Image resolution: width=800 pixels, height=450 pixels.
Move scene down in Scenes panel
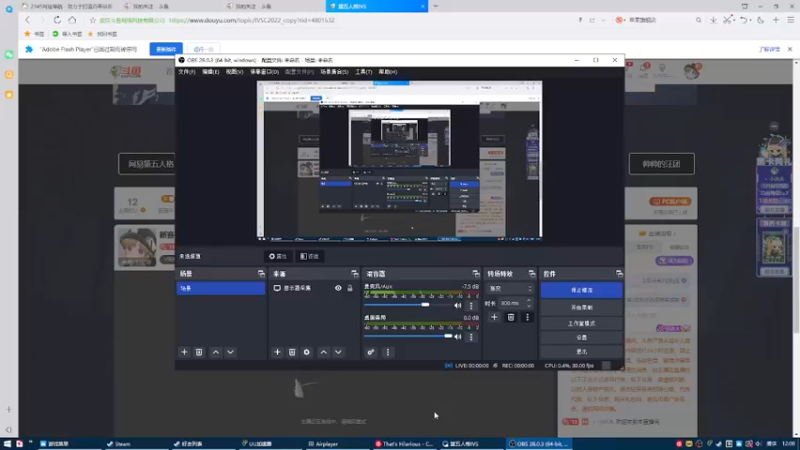click(231, 352)
